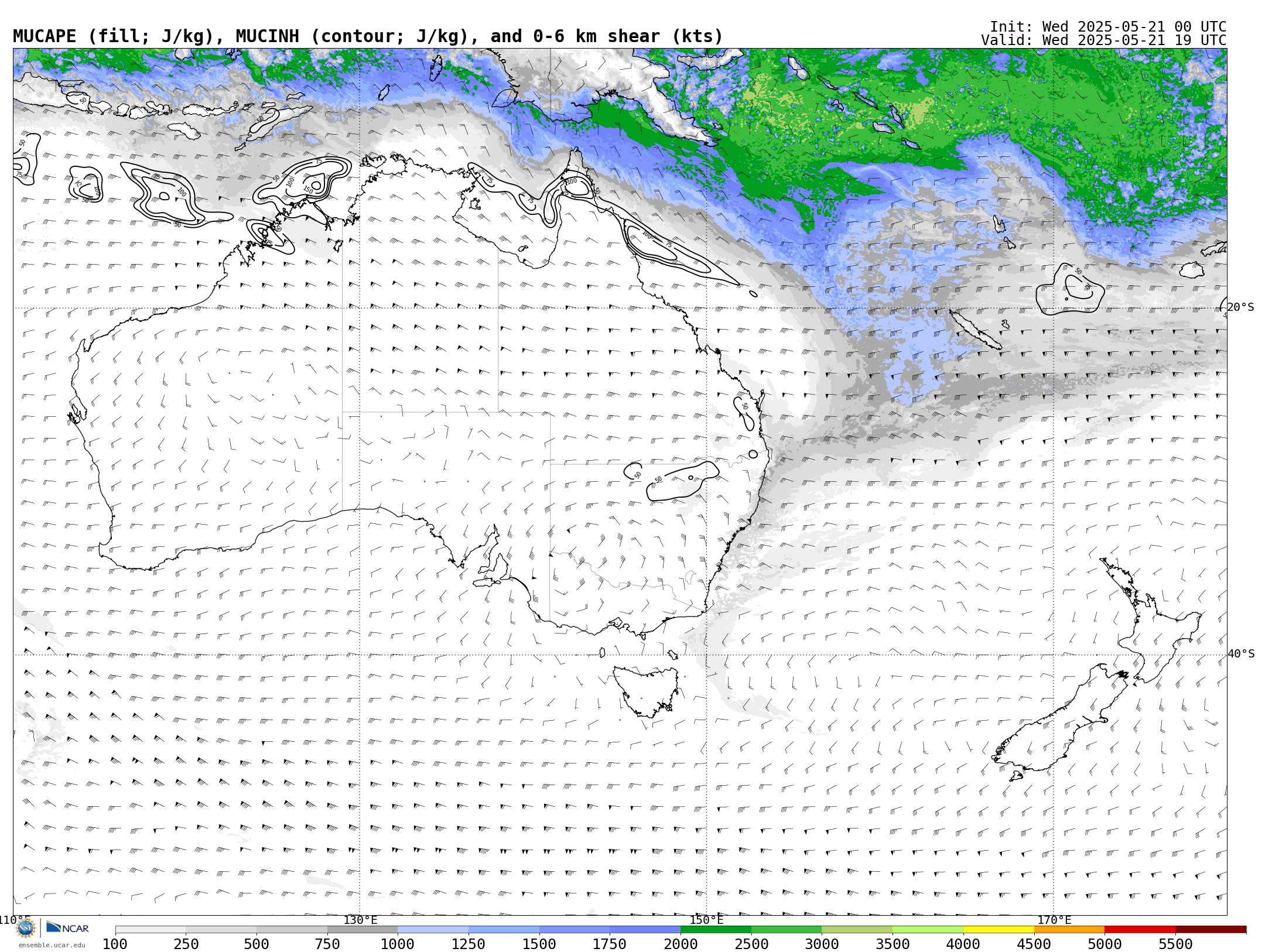
Task: Click the 20°S latitude label
Action: [1240, 307]
